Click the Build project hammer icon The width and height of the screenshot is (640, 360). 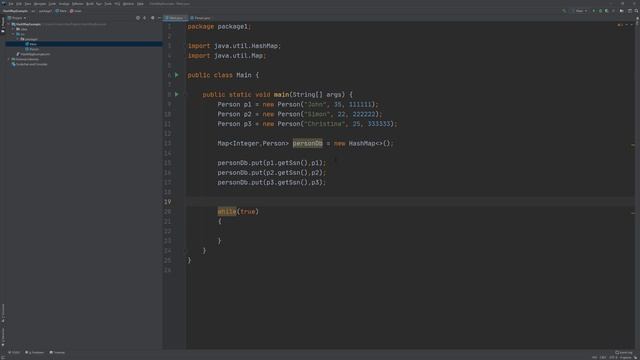564,11
